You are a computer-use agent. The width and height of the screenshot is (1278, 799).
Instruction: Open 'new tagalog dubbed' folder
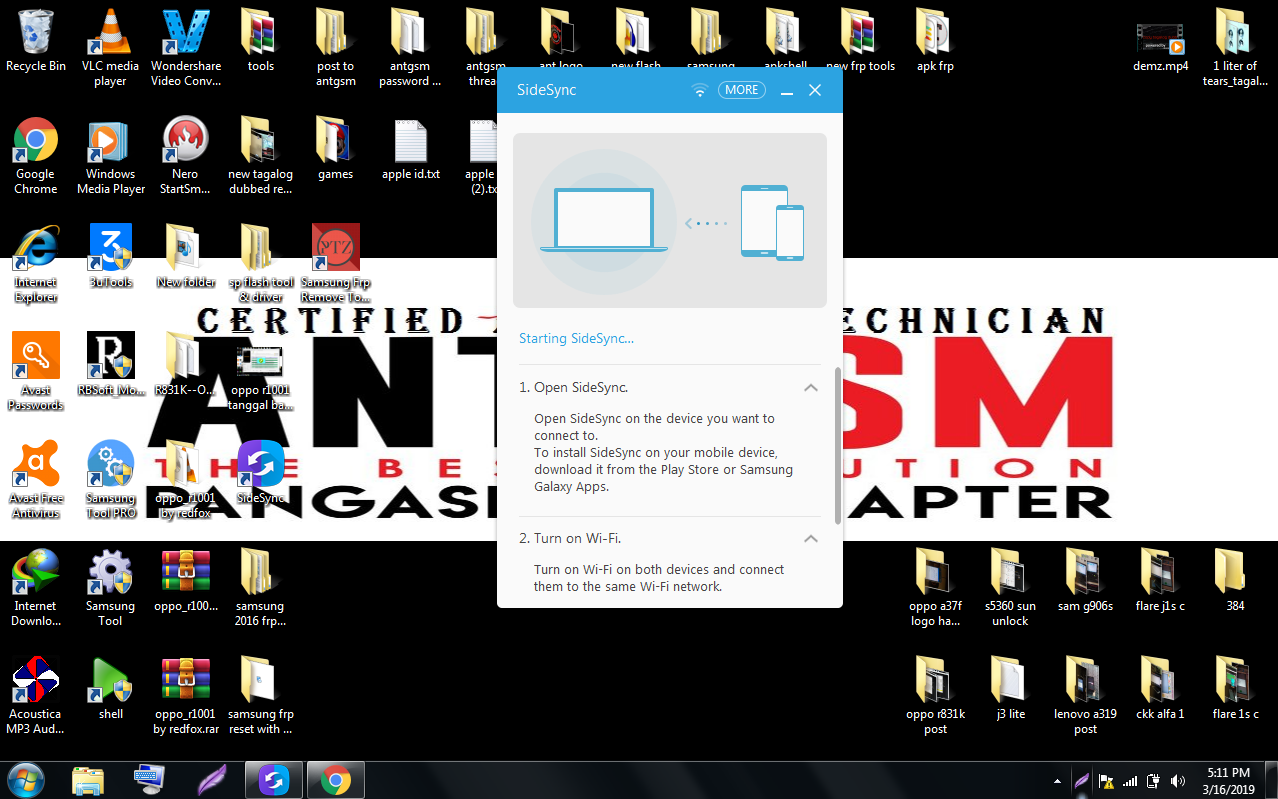[261, 156]
